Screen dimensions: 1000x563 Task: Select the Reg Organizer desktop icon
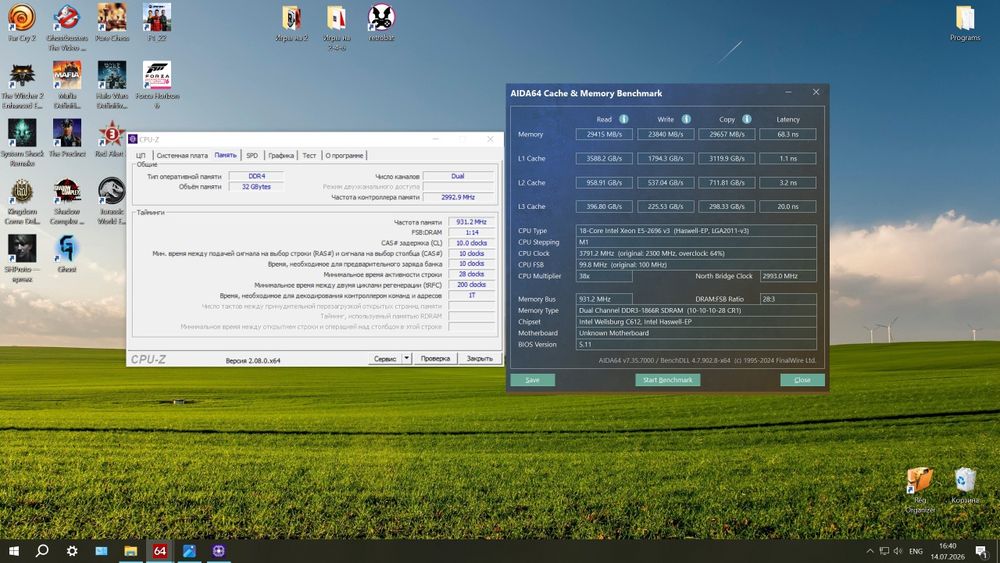[x=920, y=490]
